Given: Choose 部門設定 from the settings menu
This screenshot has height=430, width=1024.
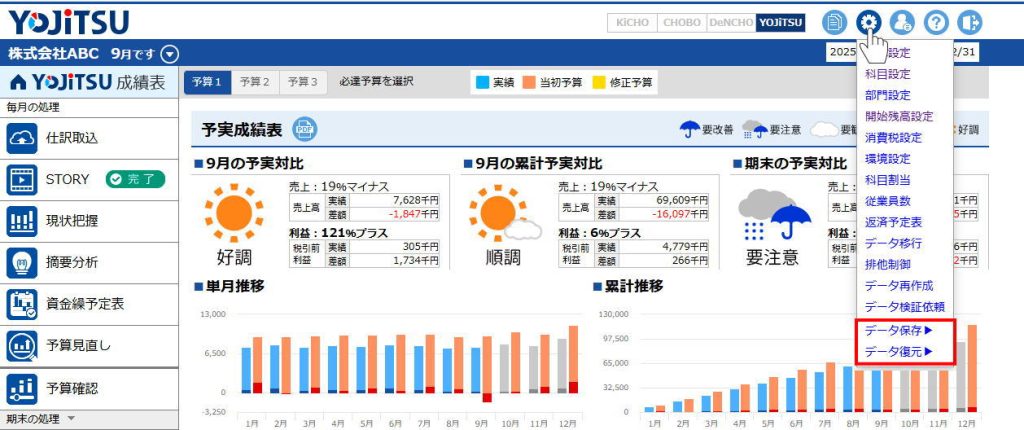Looking at the screenshot, I should 888,95.
